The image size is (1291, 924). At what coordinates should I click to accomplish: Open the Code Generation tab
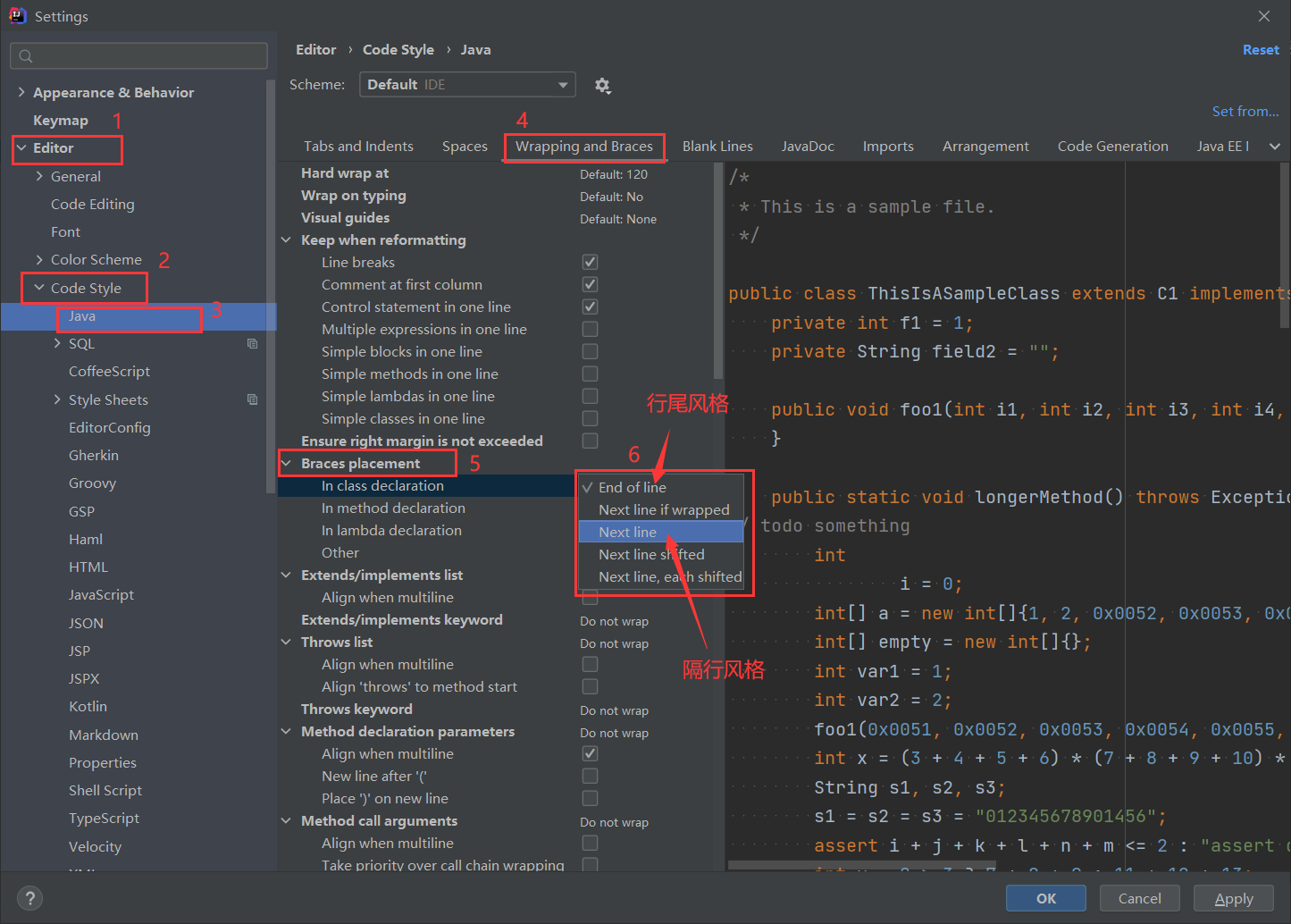pos(1113,147)
